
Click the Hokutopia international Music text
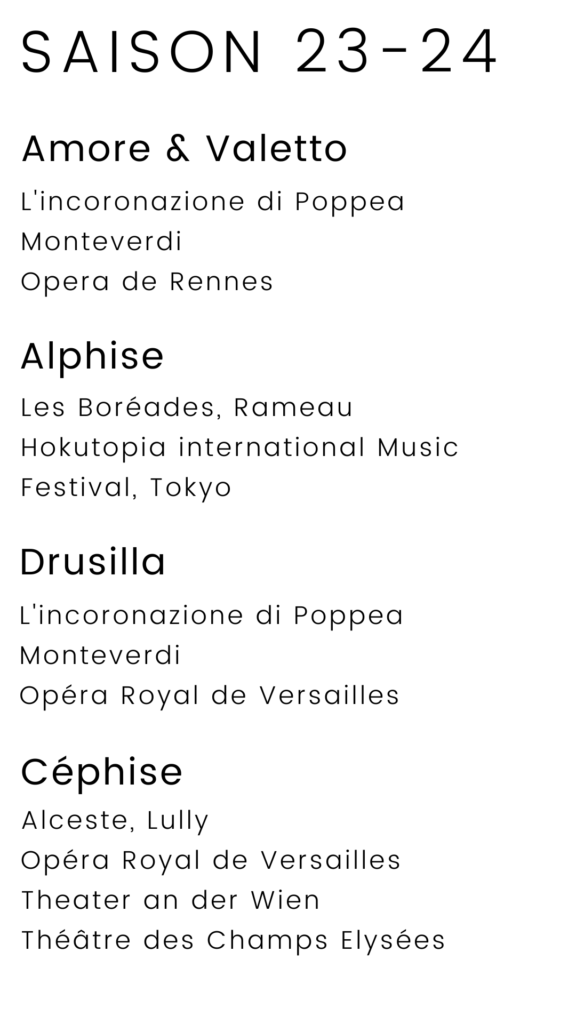tap(240, 448)
